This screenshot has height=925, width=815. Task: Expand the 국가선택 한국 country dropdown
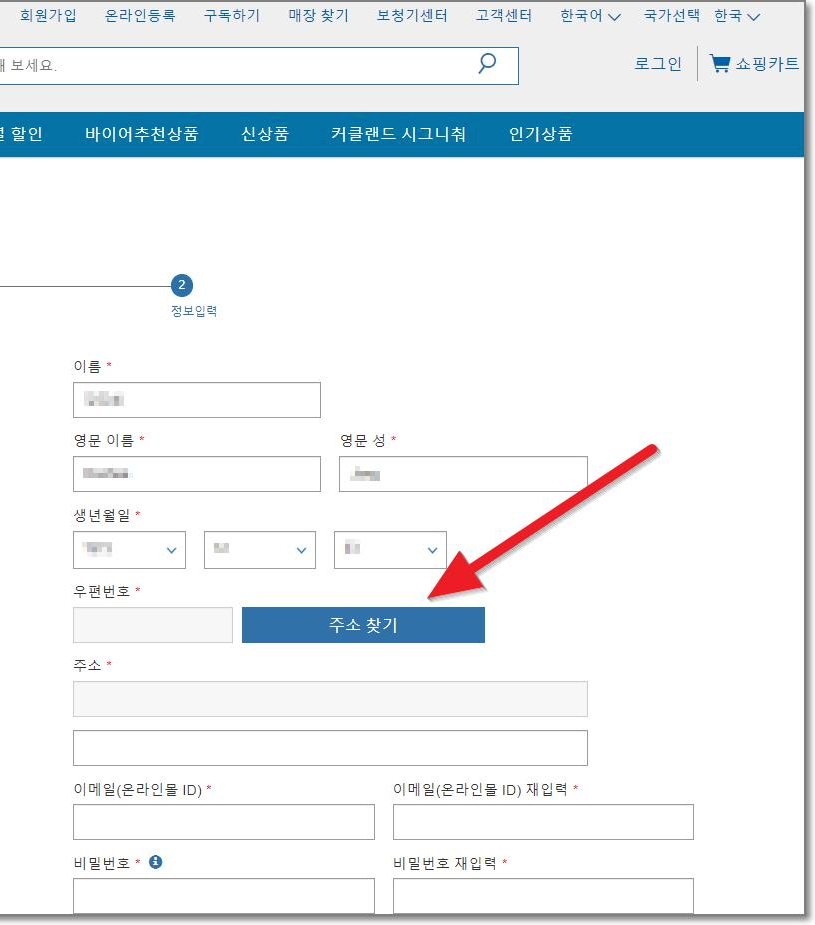702,16
